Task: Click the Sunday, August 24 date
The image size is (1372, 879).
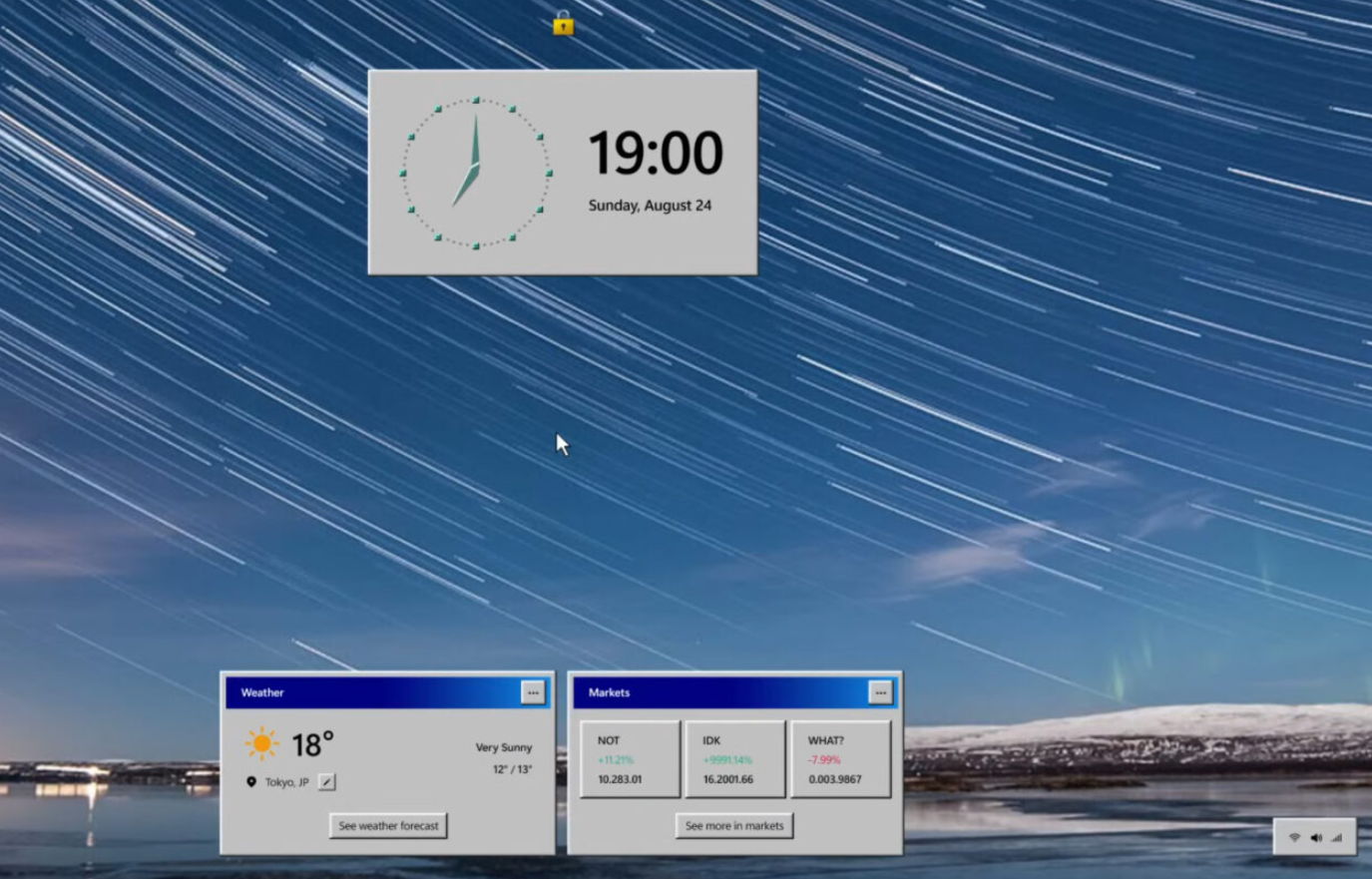Action: 650,206
